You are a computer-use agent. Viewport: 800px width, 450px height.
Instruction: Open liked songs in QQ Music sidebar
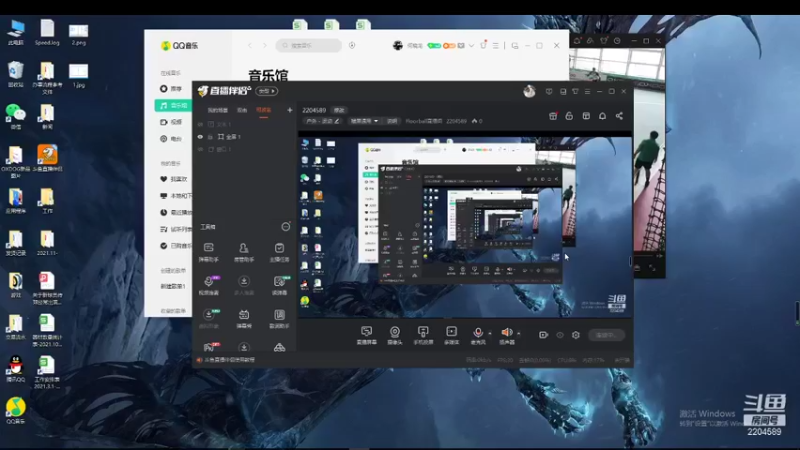[x=173, y=179]
